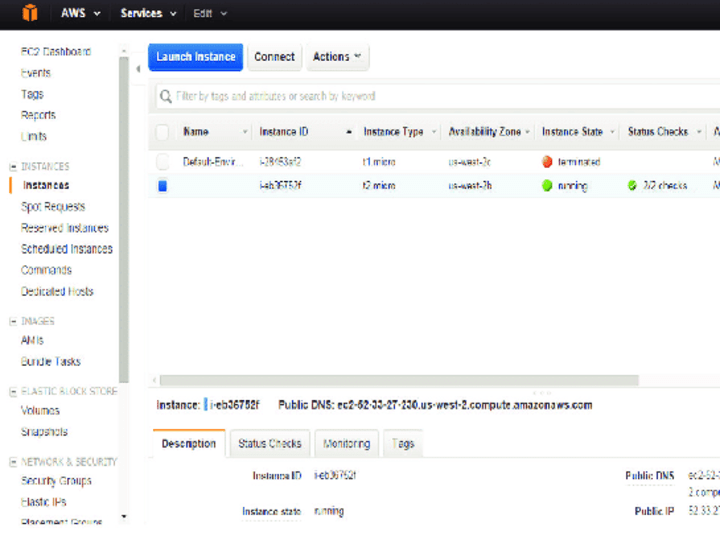This screenshot has height=540, width=720.
Task: Open Volumes in sidebar
Action: tap(40, 411)
